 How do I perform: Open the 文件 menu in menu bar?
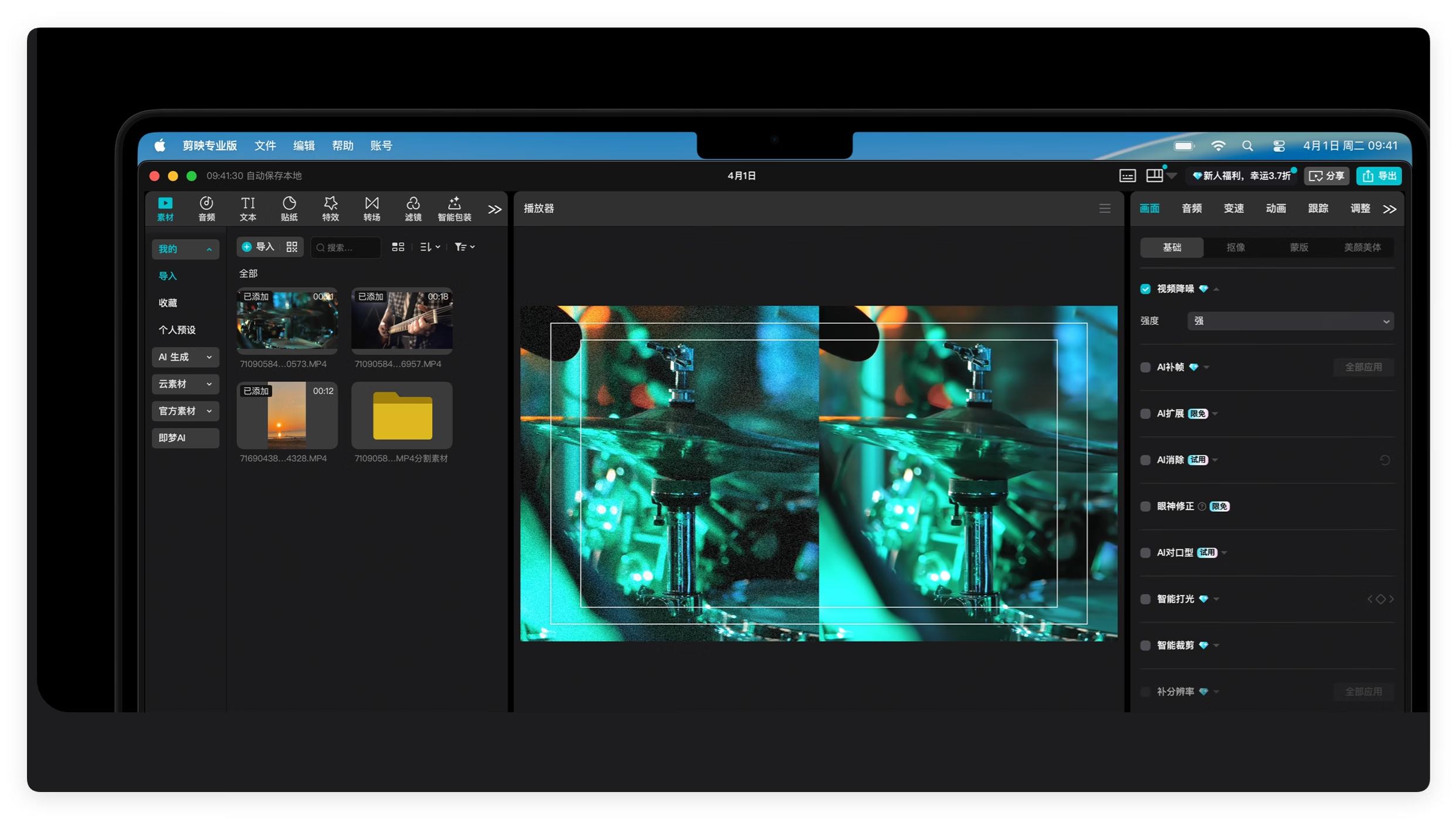point(265,146)
